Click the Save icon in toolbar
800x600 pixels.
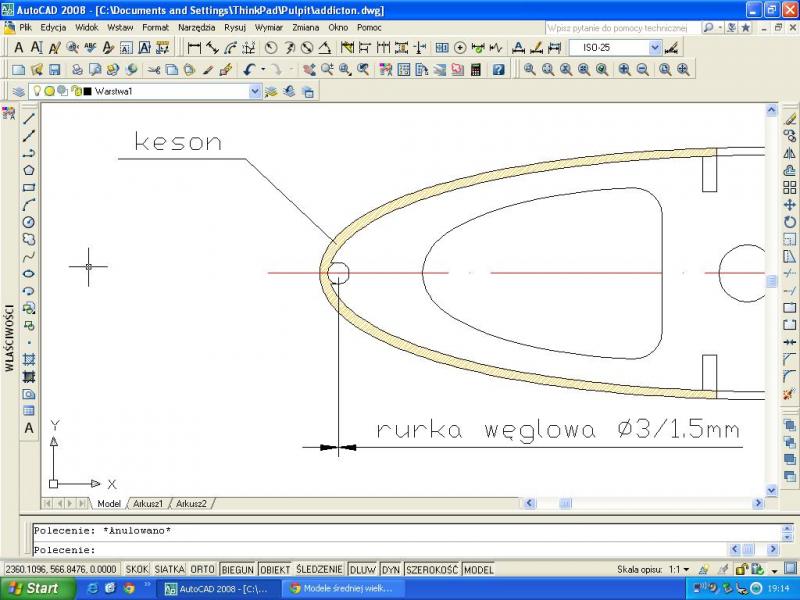[54, 69]
